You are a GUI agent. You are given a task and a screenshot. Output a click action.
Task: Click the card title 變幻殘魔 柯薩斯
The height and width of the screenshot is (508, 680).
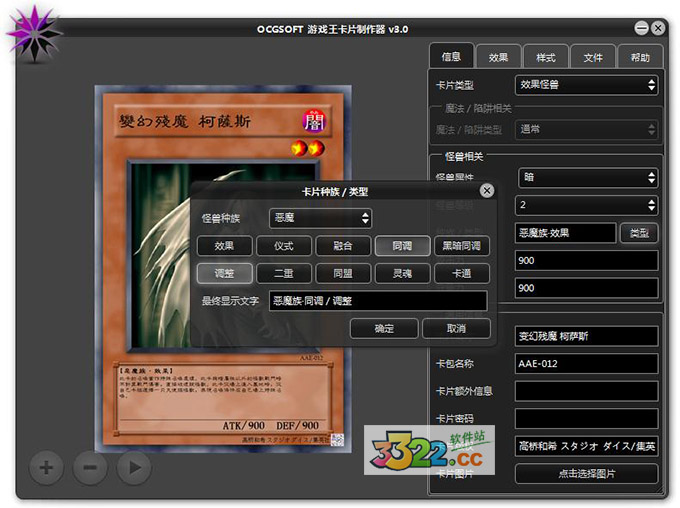click(185, 121)
